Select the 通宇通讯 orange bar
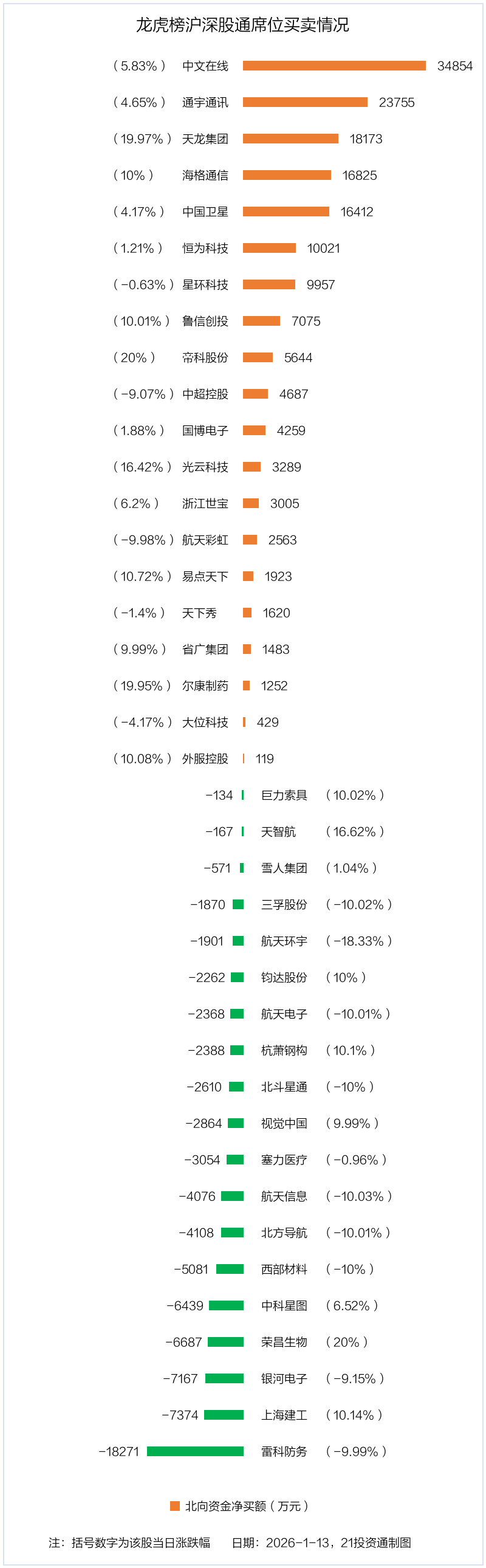Image resolution: width=486 pixels, height=1568 pixels. click(x=305, y=102)
